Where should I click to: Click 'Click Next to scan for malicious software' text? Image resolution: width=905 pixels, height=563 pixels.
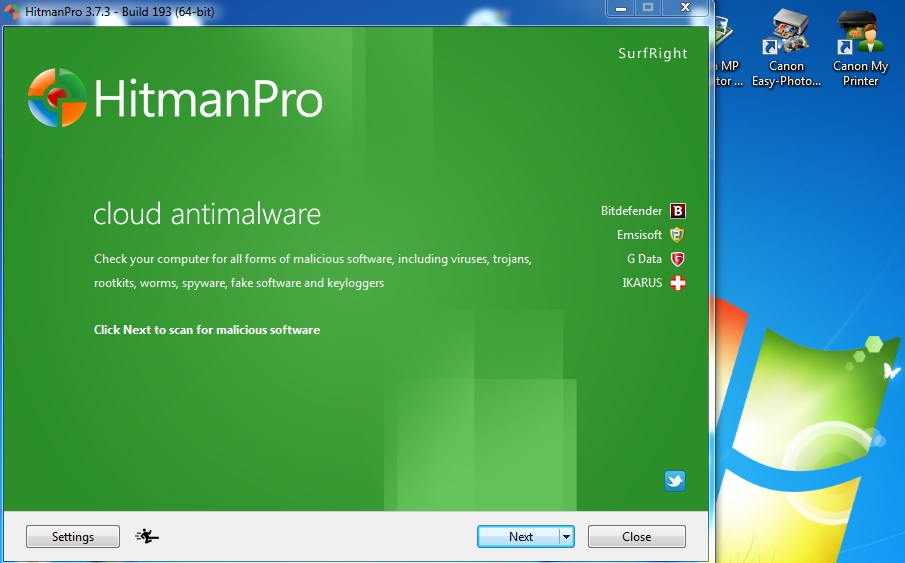click(x=207, y=330)
